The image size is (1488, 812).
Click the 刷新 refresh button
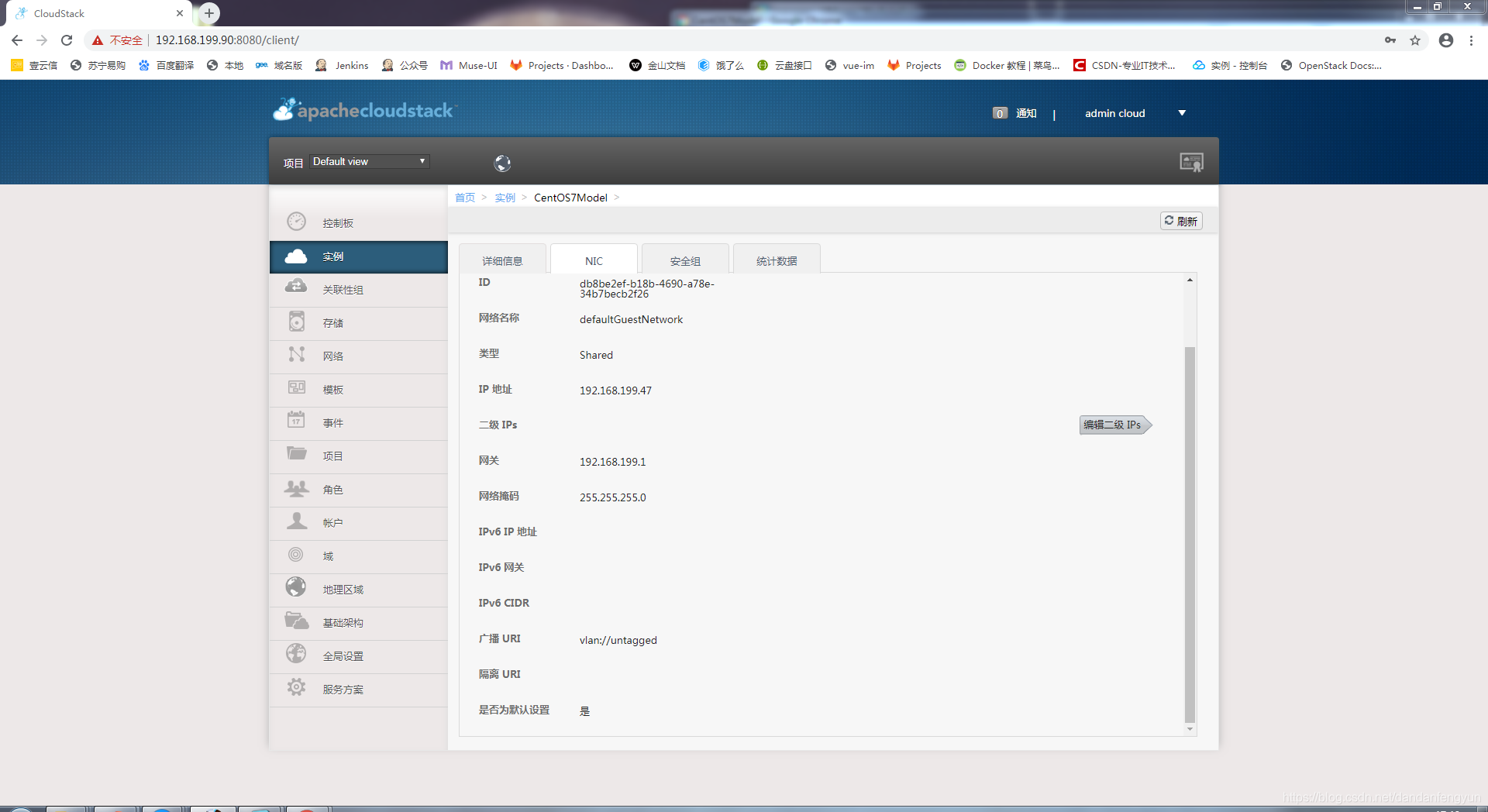1181,221
